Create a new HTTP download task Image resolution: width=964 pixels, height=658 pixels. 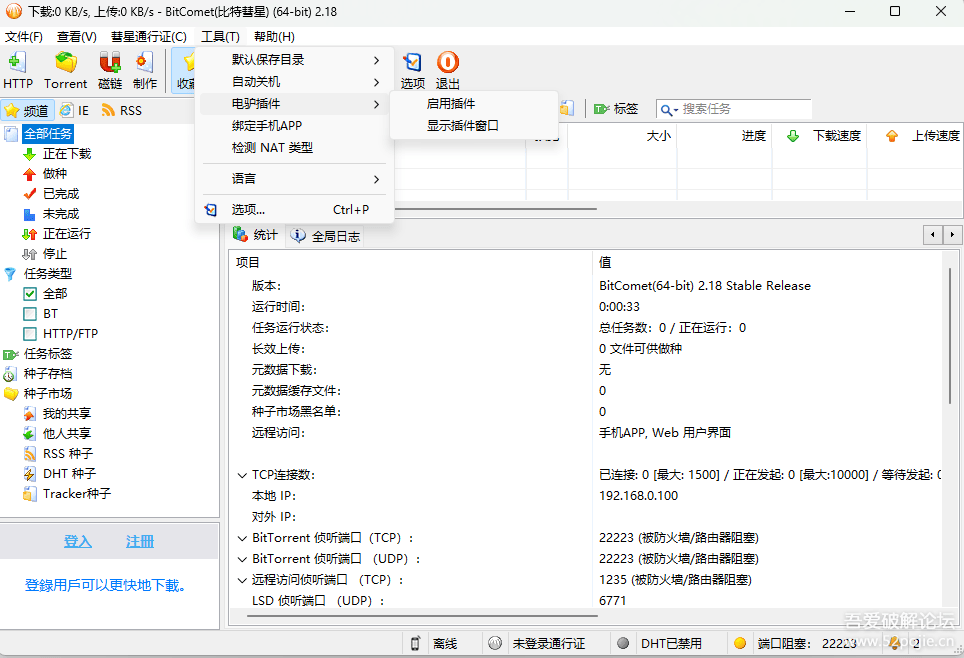tap(17, 69)
